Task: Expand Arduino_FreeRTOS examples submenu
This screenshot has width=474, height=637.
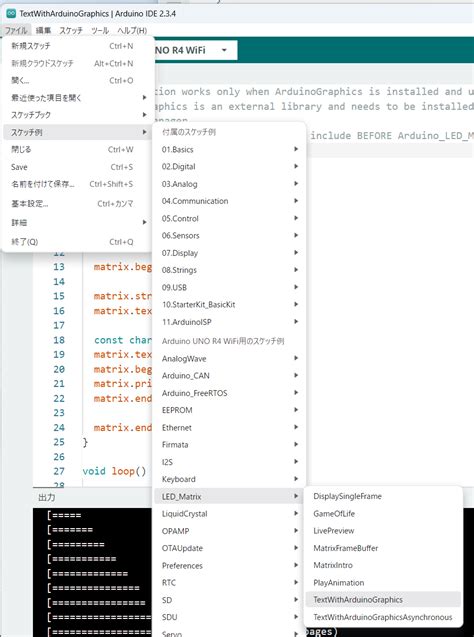Action: 229,393
